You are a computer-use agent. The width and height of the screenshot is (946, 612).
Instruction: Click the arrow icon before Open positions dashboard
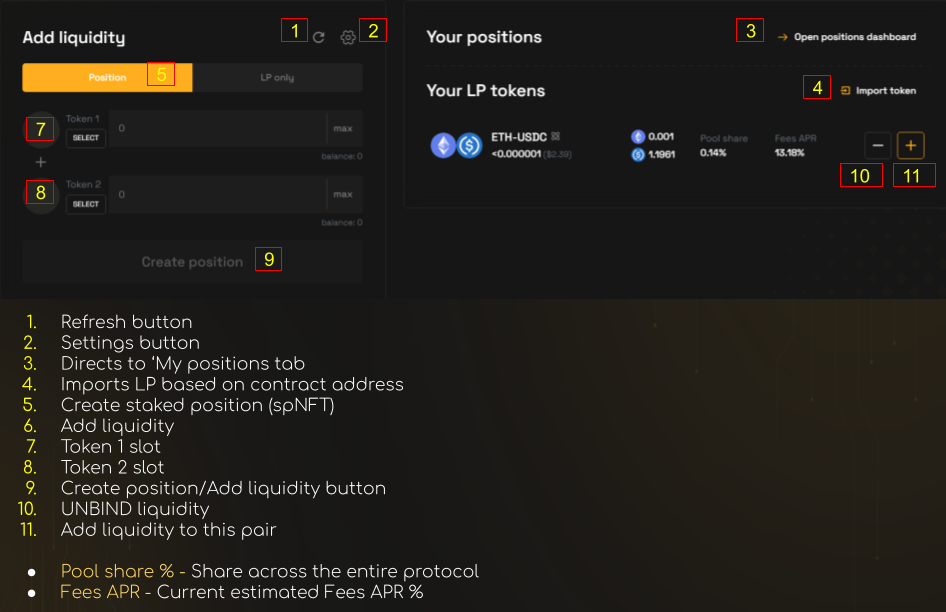coord(783,37)
